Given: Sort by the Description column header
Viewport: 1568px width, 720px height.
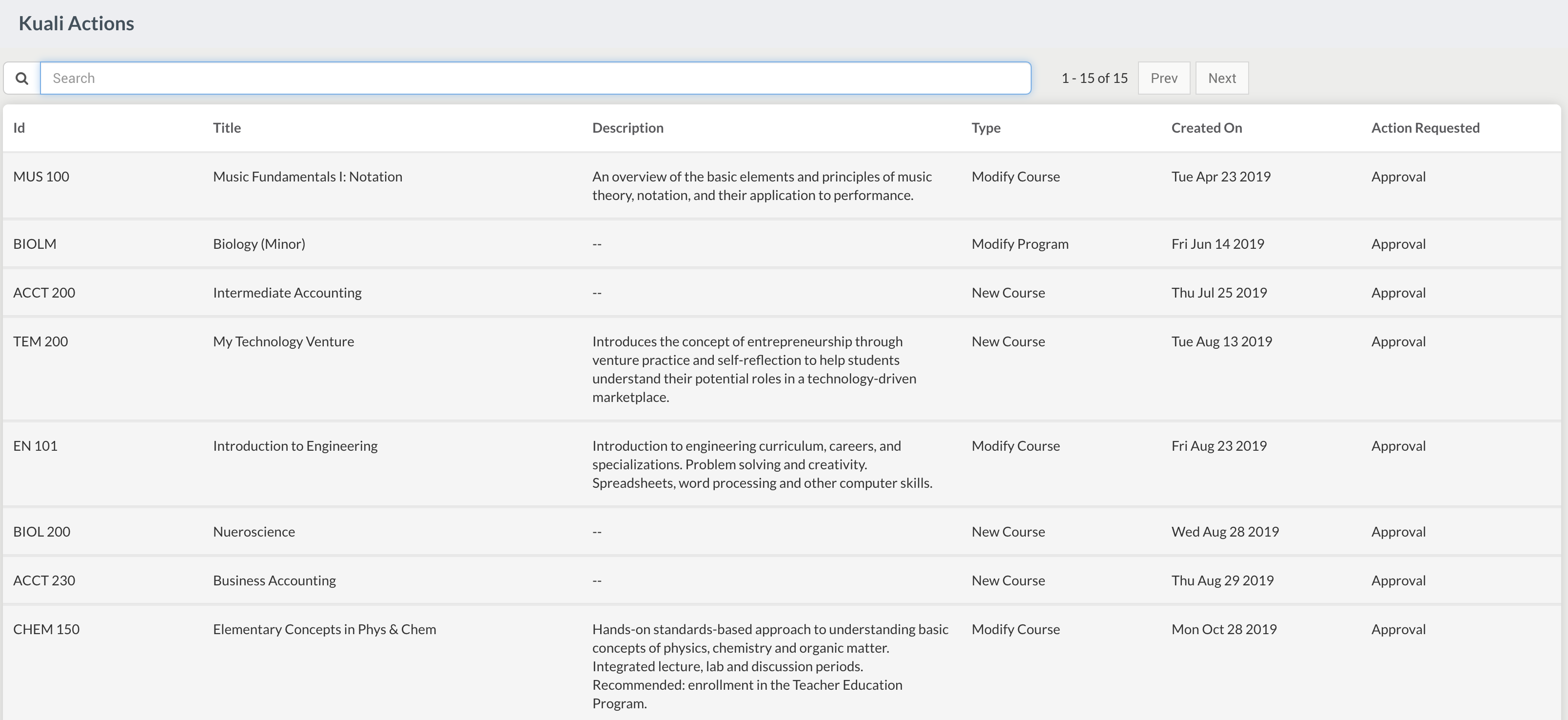Looking at the screenshot, I should point(627,128).
